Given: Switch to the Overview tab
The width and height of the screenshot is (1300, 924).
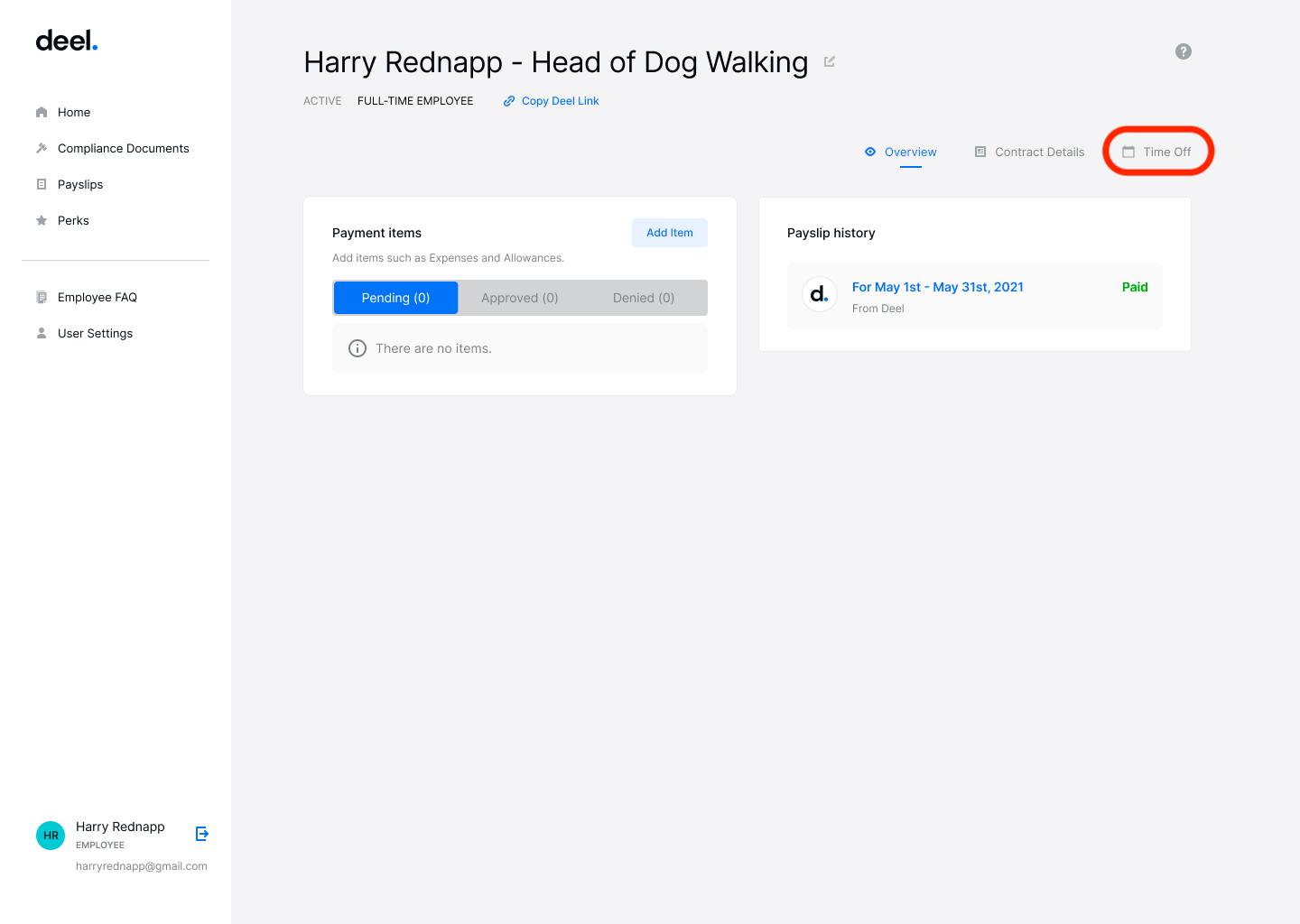Looking at the screenshot, I should point(901,152).
